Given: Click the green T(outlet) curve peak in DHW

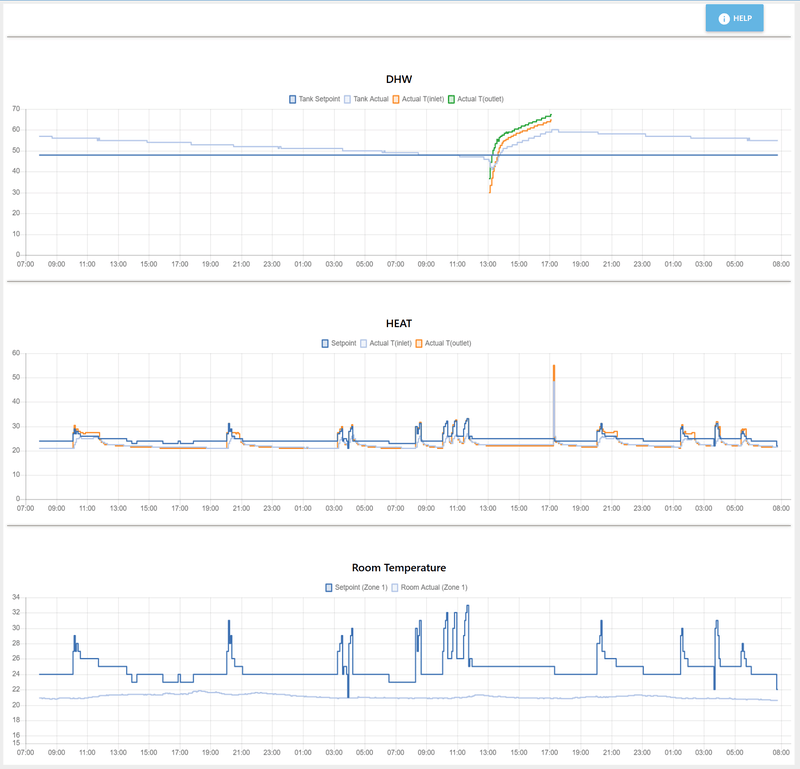Looking at the screenshot, I should [551, 115].
